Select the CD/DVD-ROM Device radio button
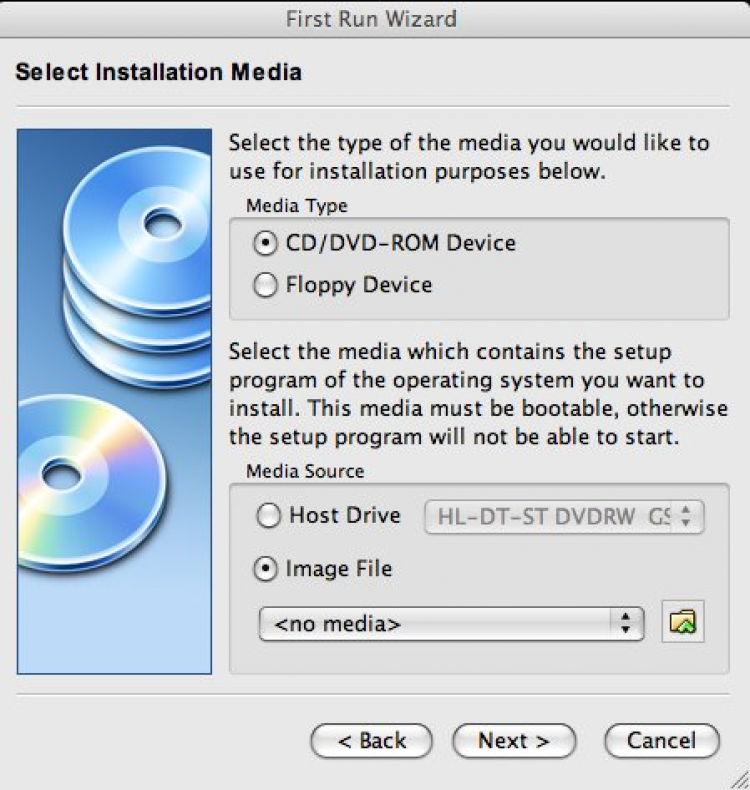 pos(266,243)
